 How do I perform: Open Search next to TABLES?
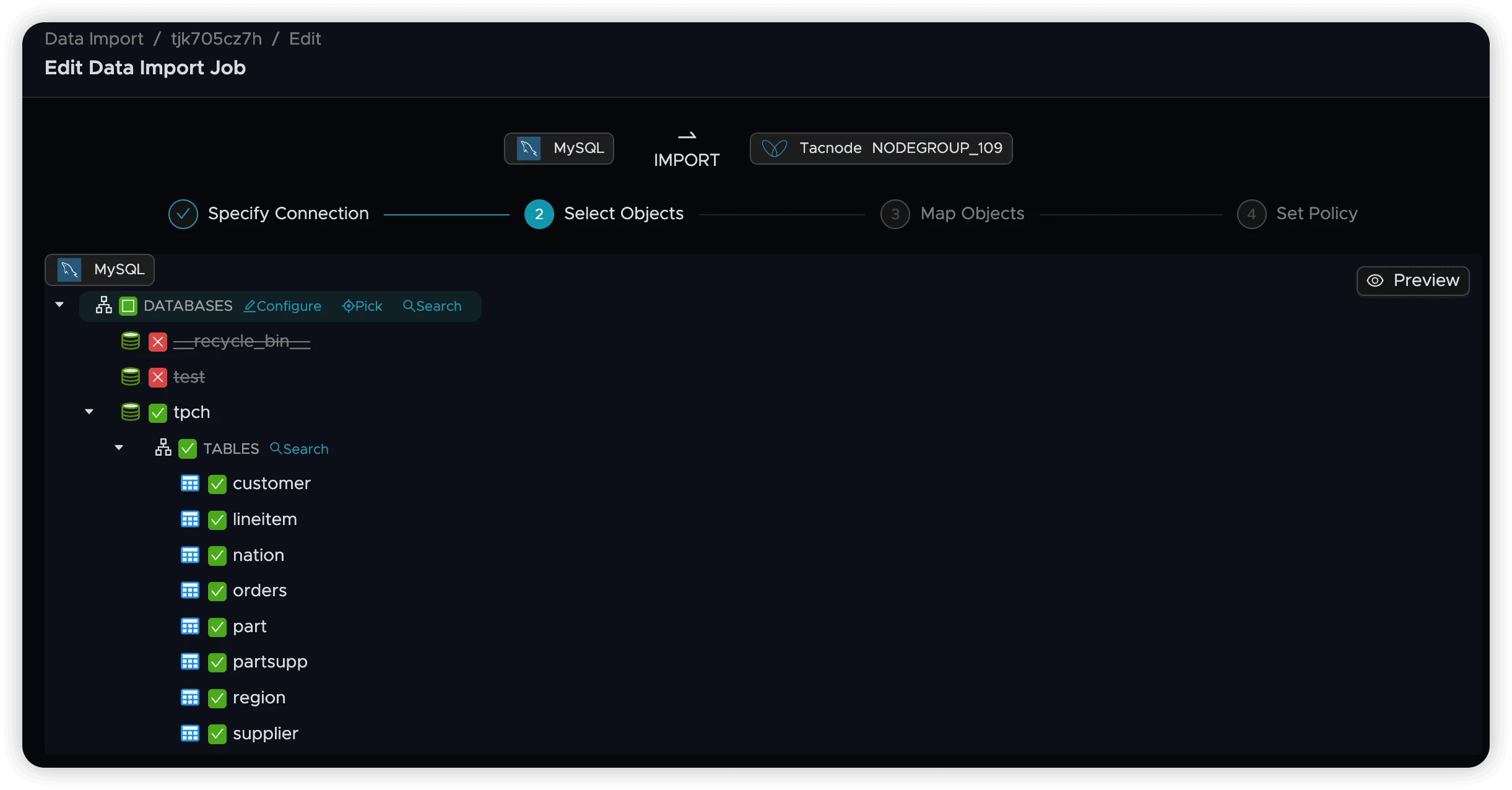(x=300, y=449)
